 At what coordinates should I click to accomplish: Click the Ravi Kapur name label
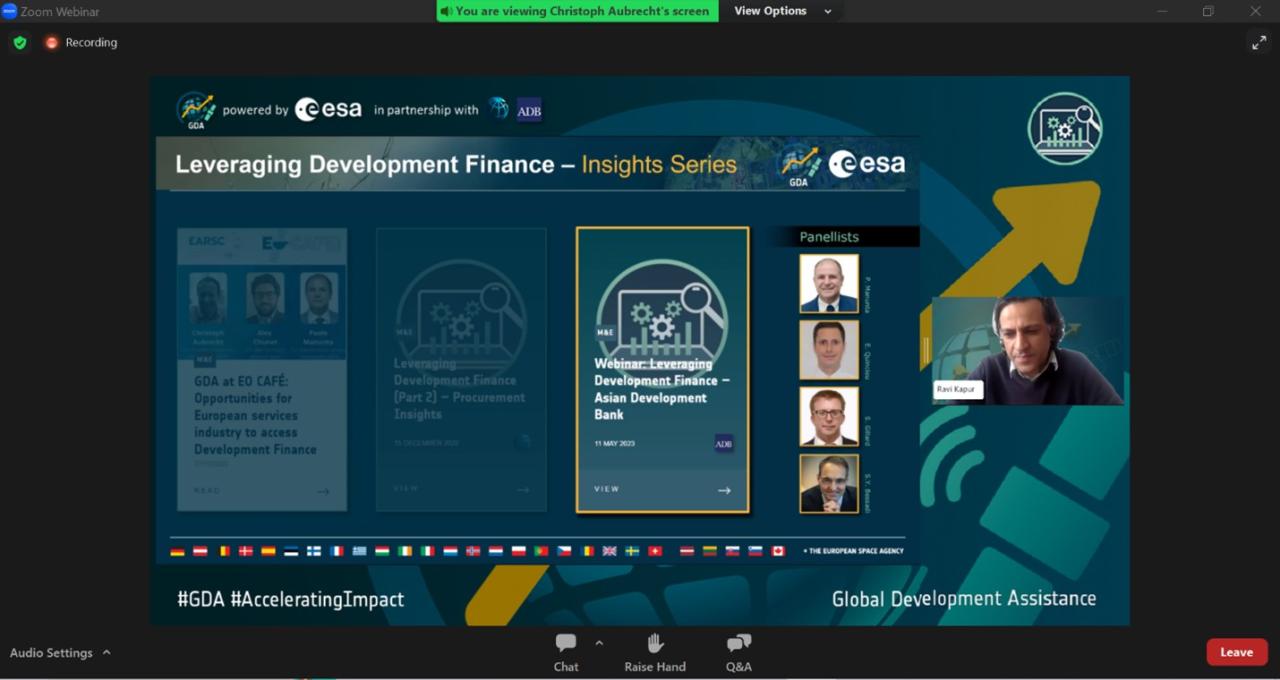pos(958,389)
